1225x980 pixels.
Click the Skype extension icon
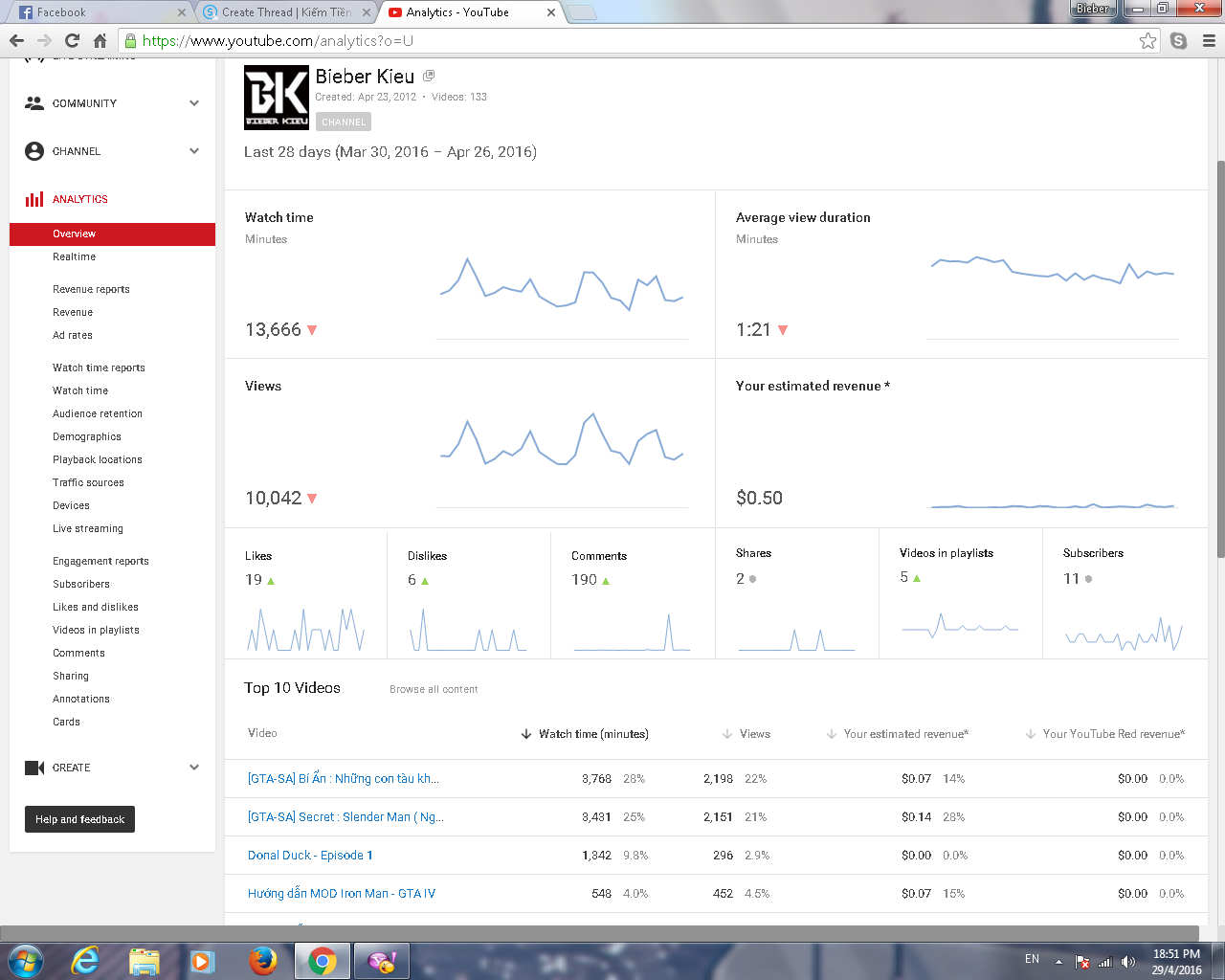click(1178, 40)
